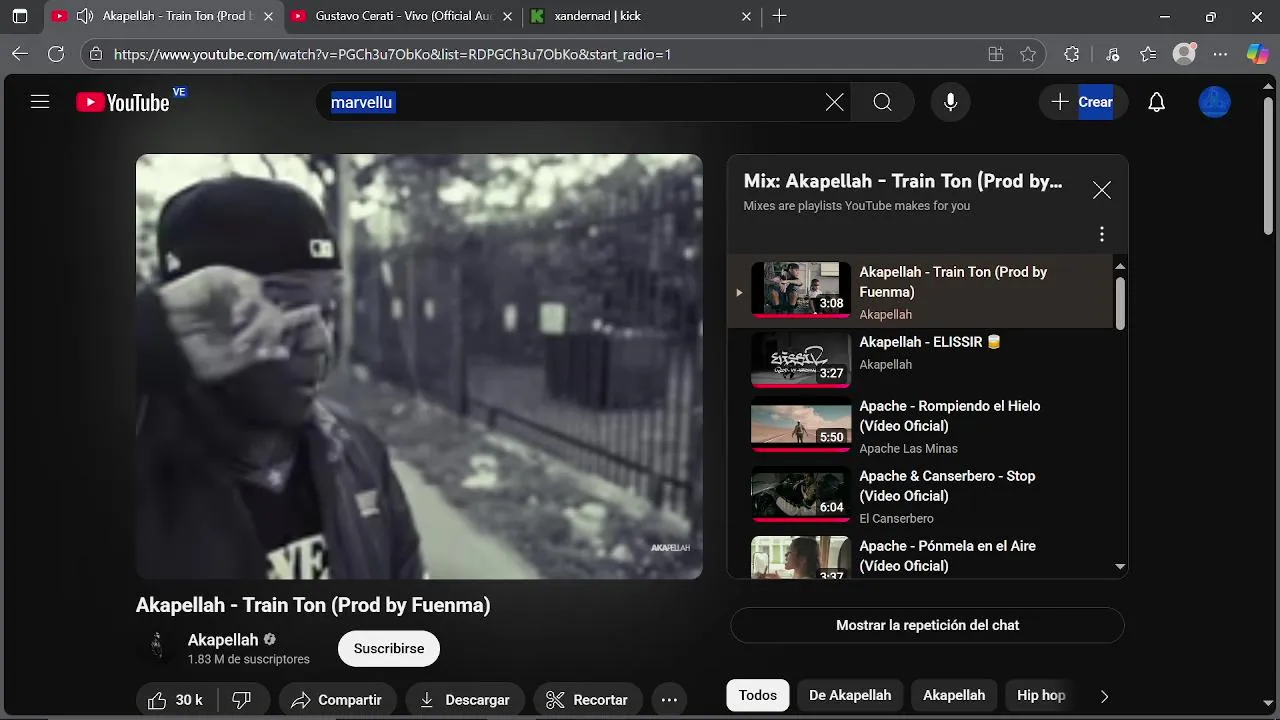This screenshot has height=720, width=1280.
Task: Show the chat replay
Action: tap(927, 625)
